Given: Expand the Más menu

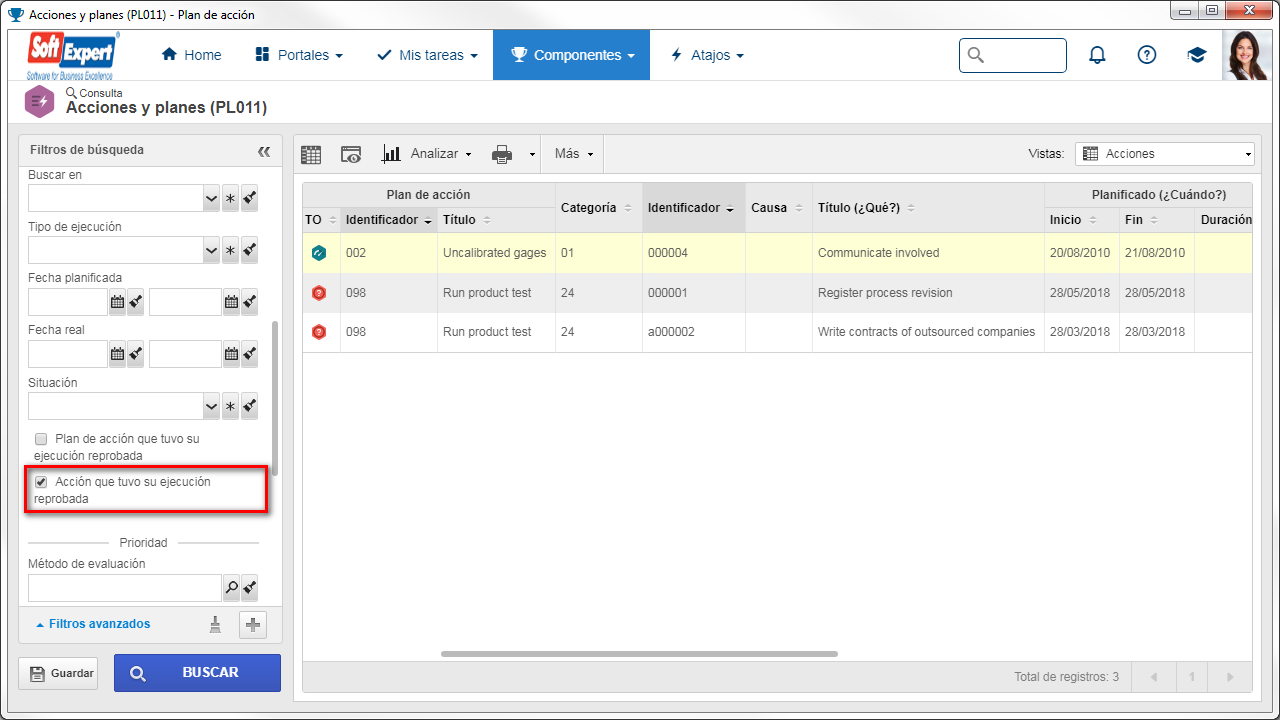Looking at the screenshot, I should coord(574,154).
